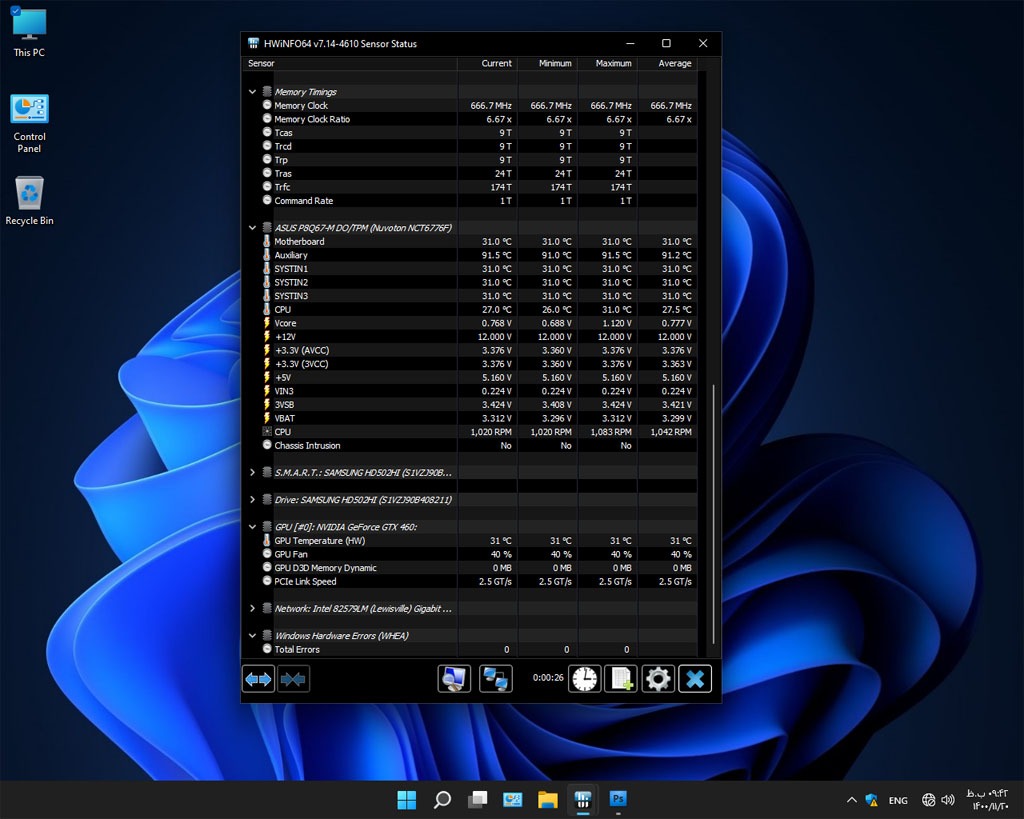Collapse the Memory Timings section

[252, 92]
